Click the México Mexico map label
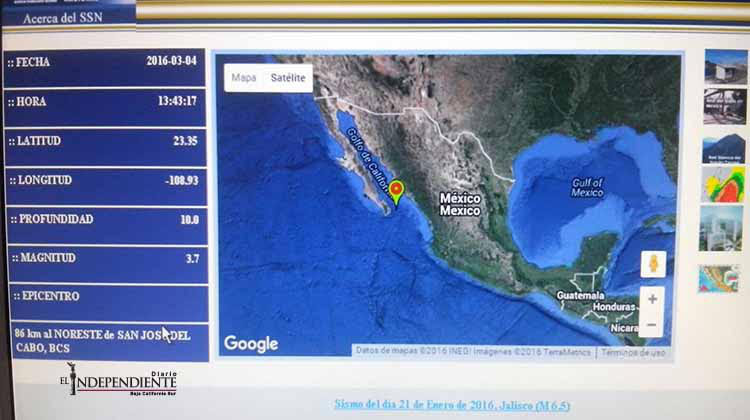 coord(460,204)
